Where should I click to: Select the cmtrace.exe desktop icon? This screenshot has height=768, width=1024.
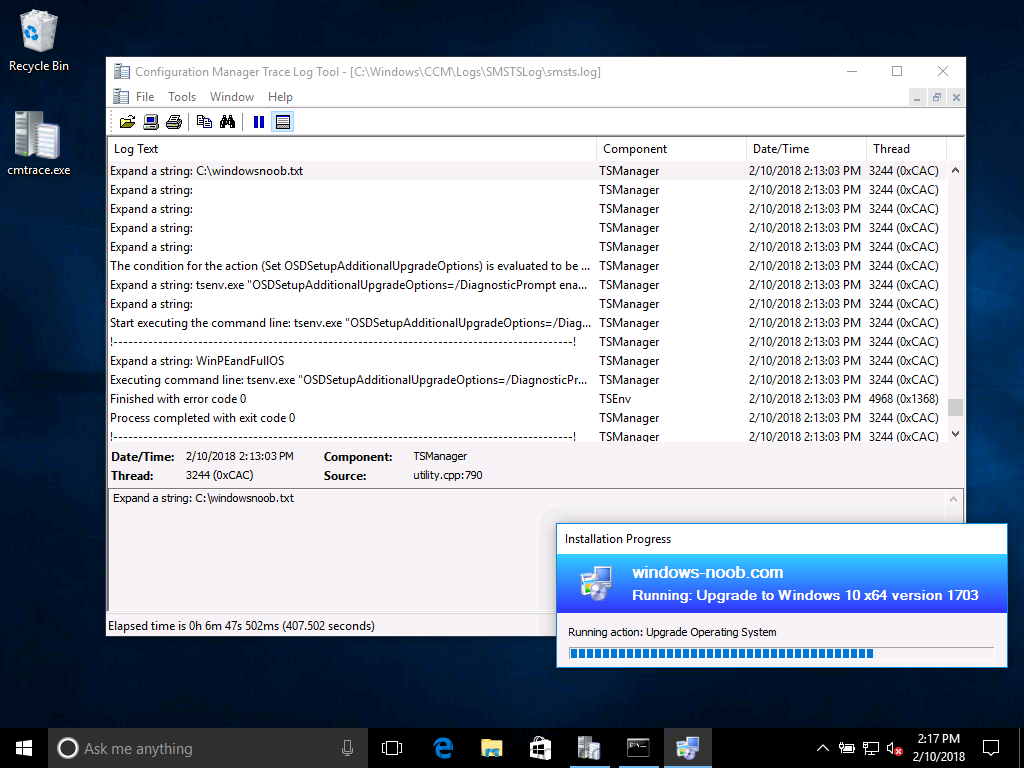pyautogui.click(x=39, y=144)
